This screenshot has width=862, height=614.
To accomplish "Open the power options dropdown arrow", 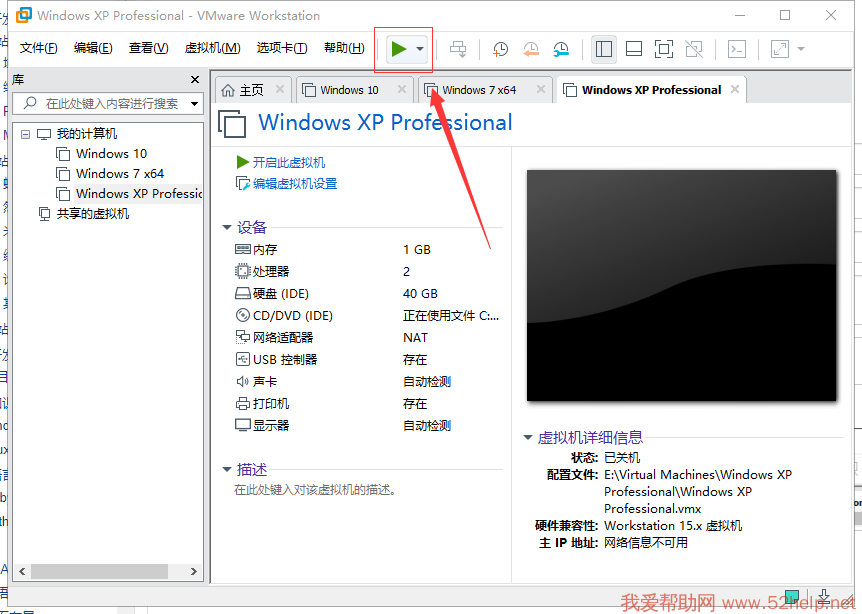I will click(420, 49).
